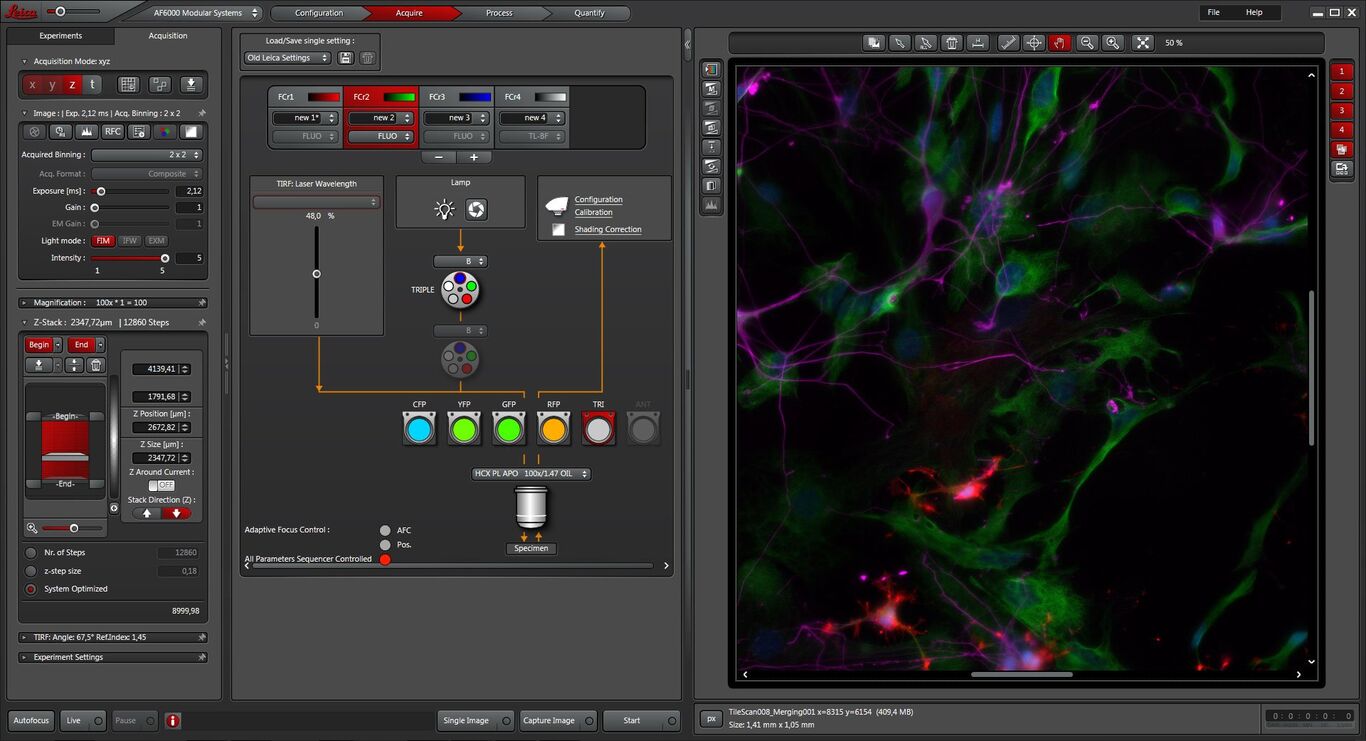Select the Zoom Out tool

tap(1086, 43)
